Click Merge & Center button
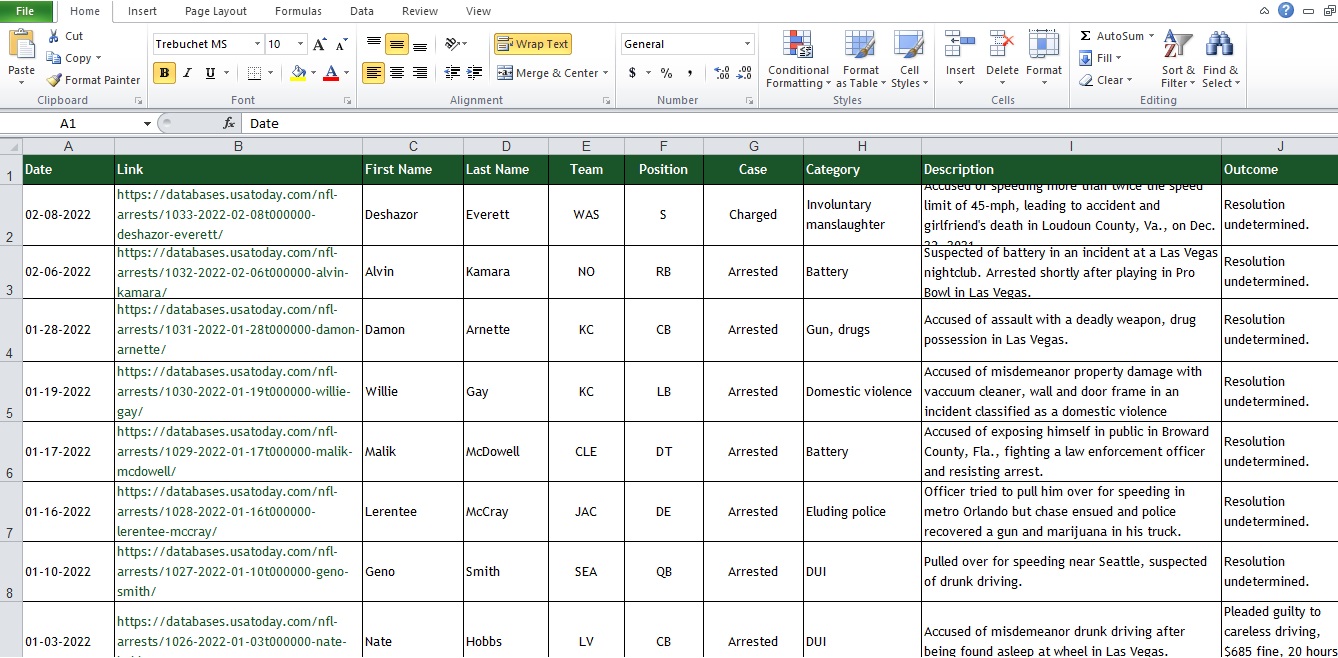This screenshot has height=658, width=1338. click(547, 73)
